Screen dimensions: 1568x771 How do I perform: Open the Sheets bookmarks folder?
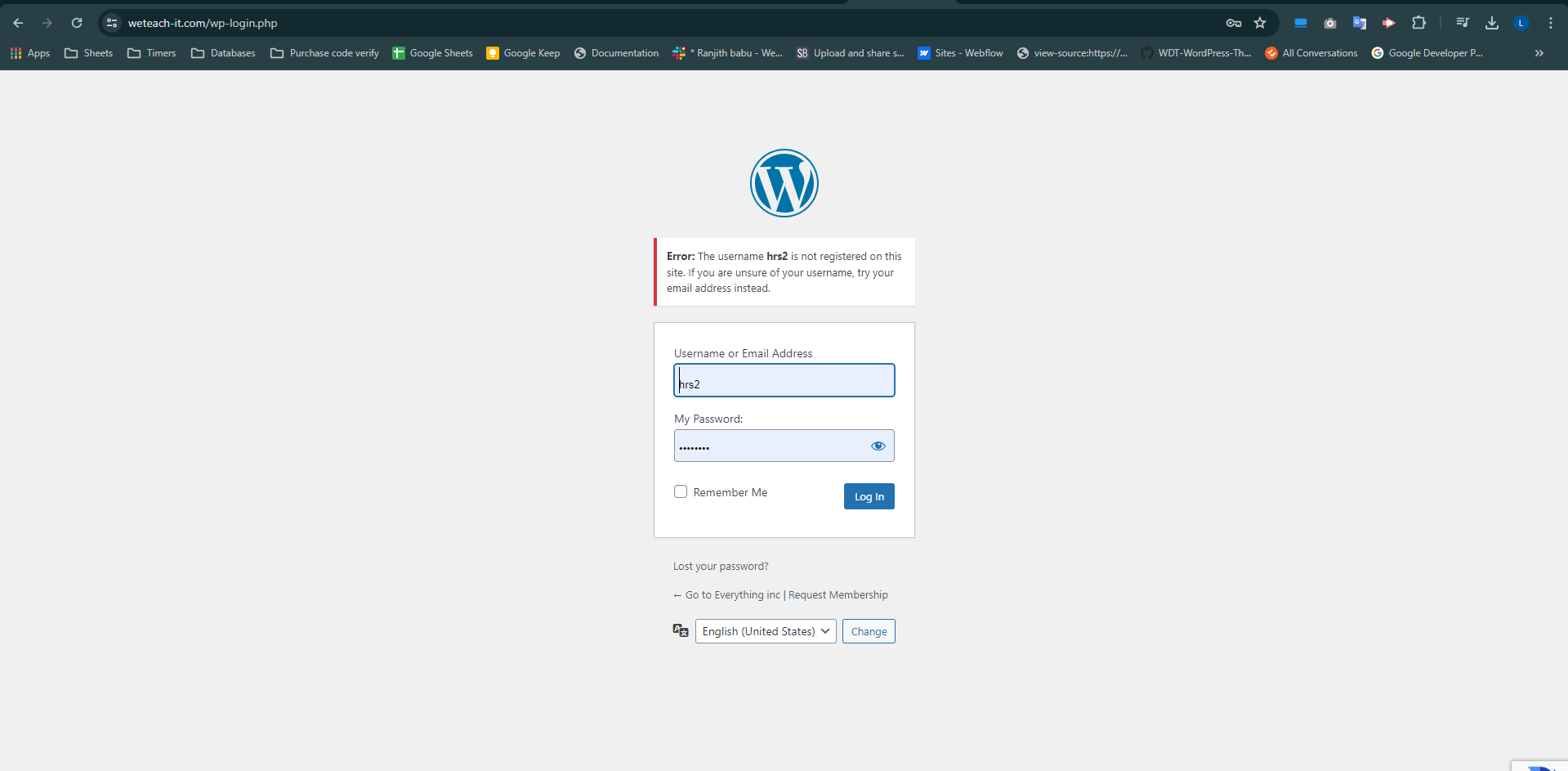tap(88, 53)
